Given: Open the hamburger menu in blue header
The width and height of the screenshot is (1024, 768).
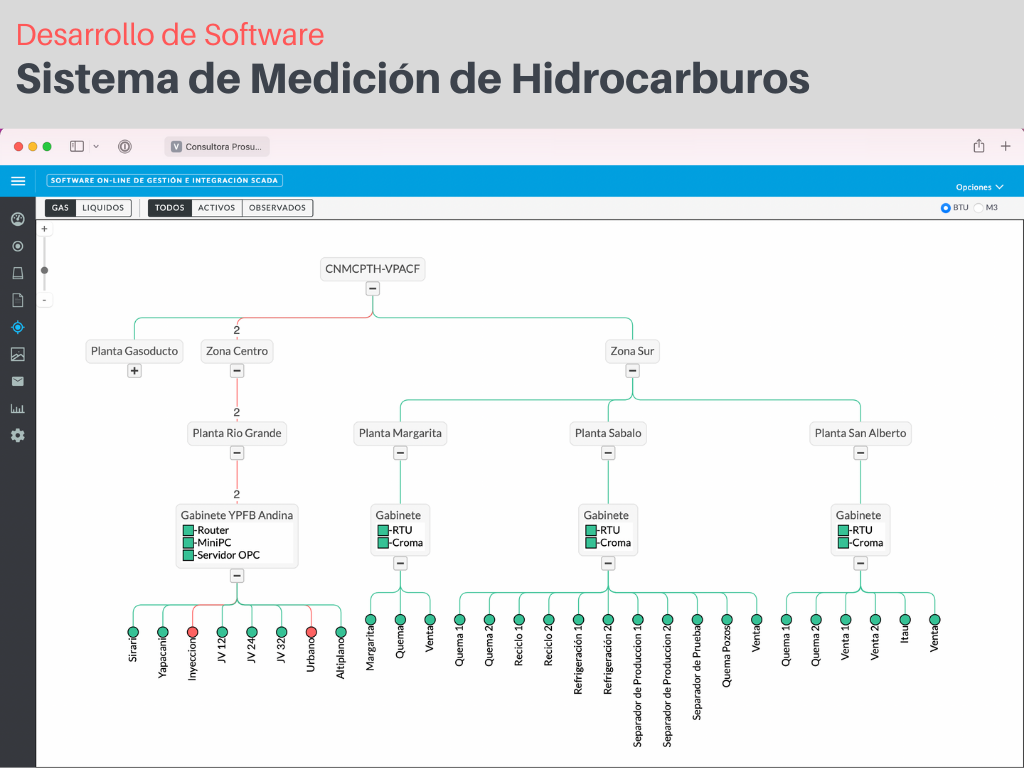Looking at the screenshot, I should coord(18,181).
